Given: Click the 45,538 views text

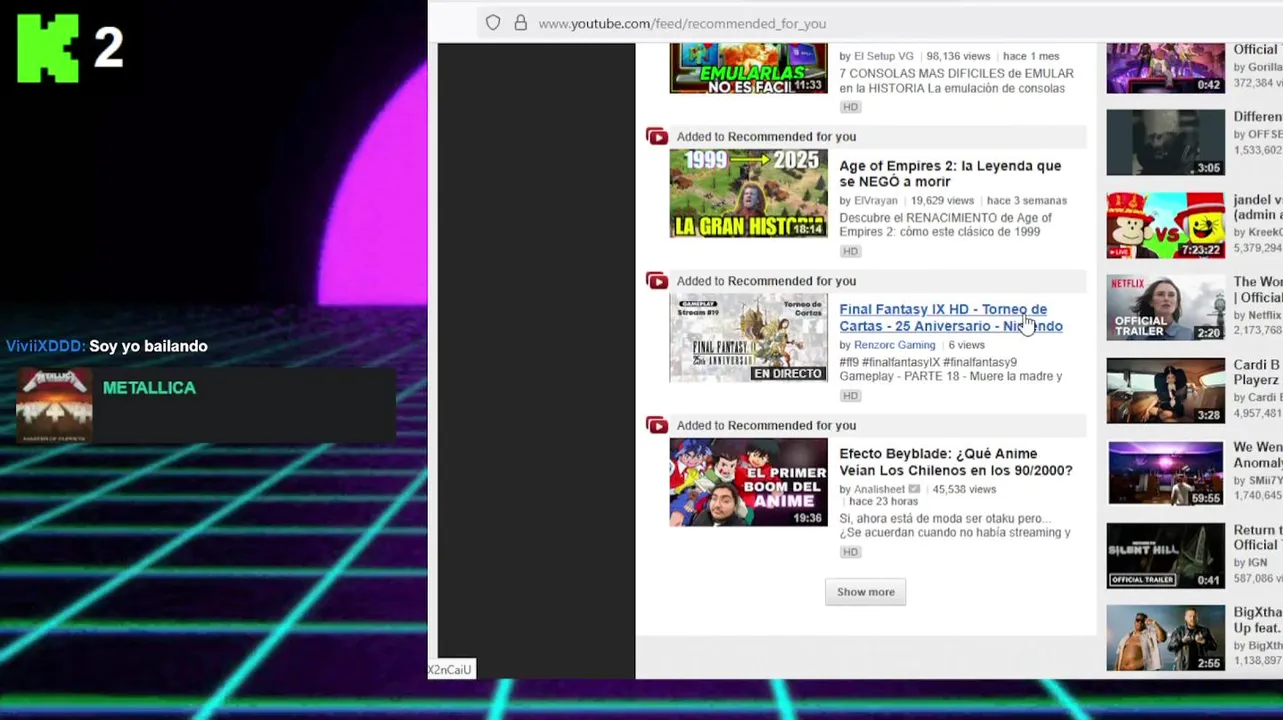Looking at the screenshot, I should tap(964, 489).
